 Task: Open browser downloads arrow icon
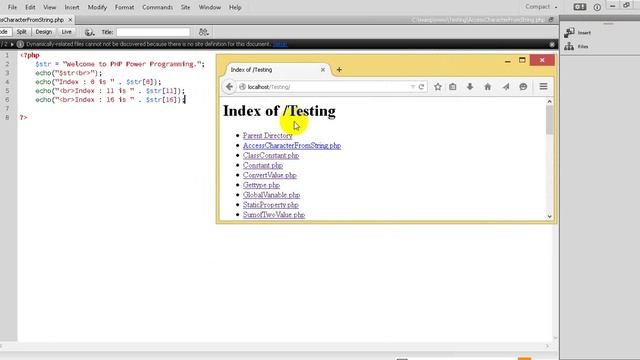470,87
